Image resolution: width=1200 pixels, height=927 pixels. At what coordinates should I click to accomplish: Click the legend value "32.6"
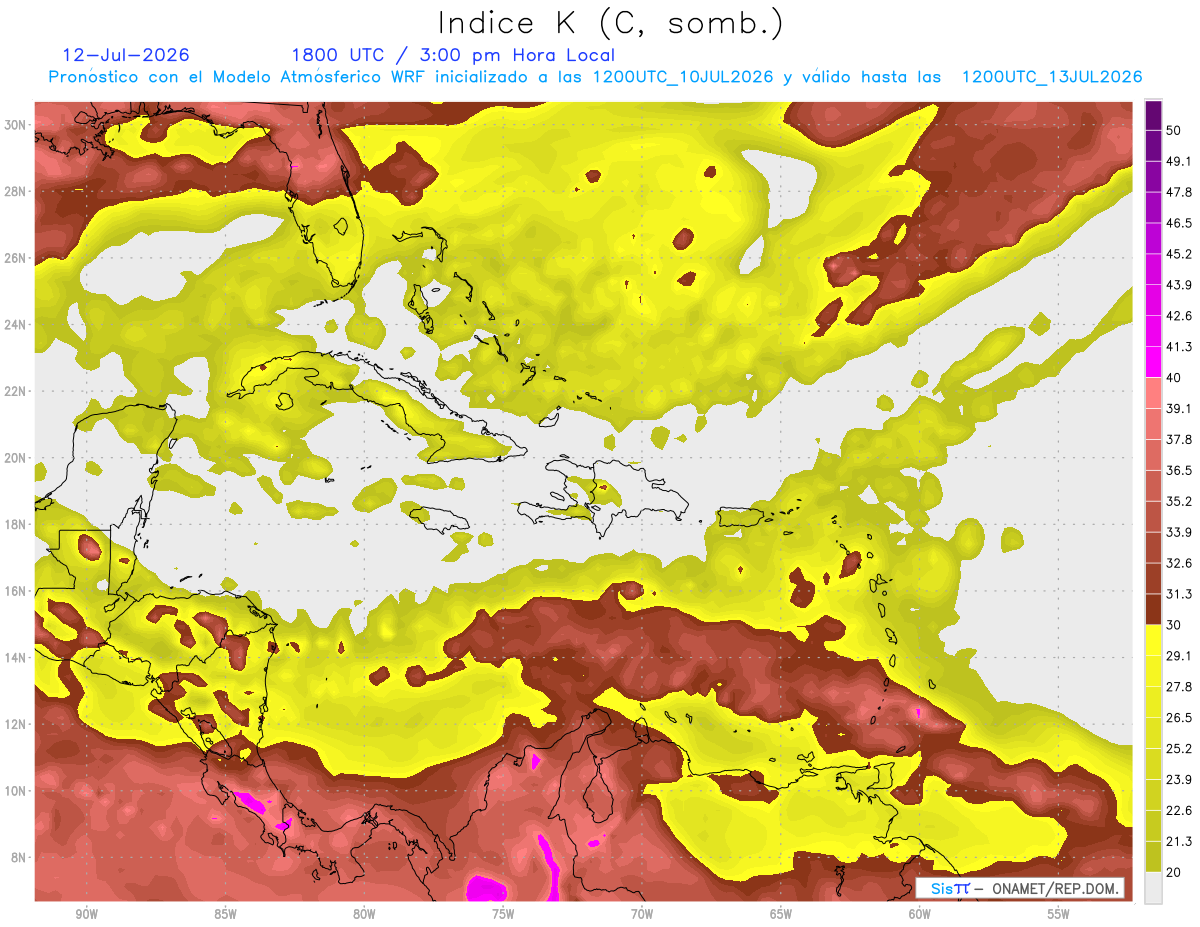[1178, 563]
